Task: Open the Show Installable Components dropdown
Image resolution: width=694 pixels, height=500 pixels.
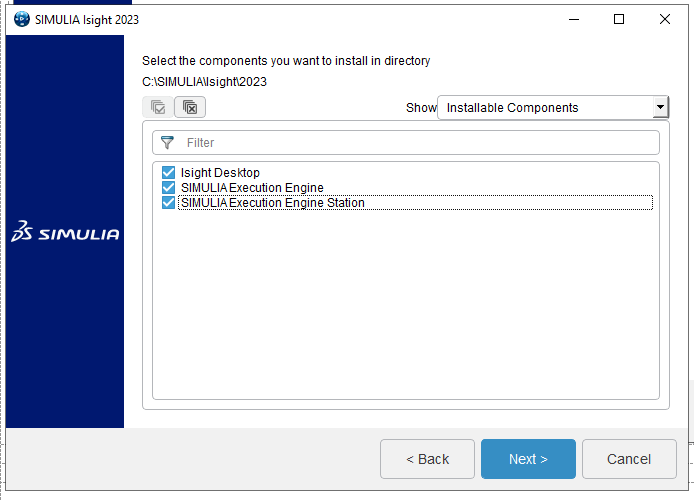Action: click(x=553, y=108)
